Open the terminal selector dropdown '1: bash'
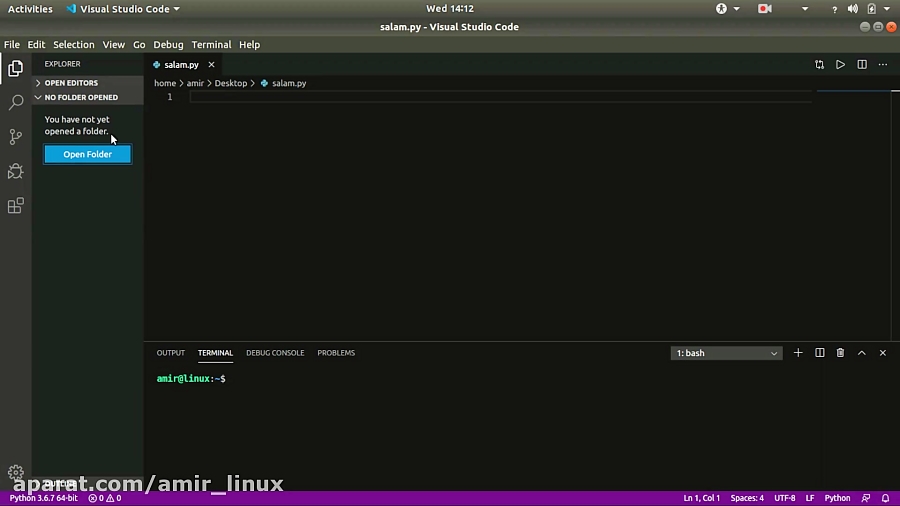 coord(726,353)
